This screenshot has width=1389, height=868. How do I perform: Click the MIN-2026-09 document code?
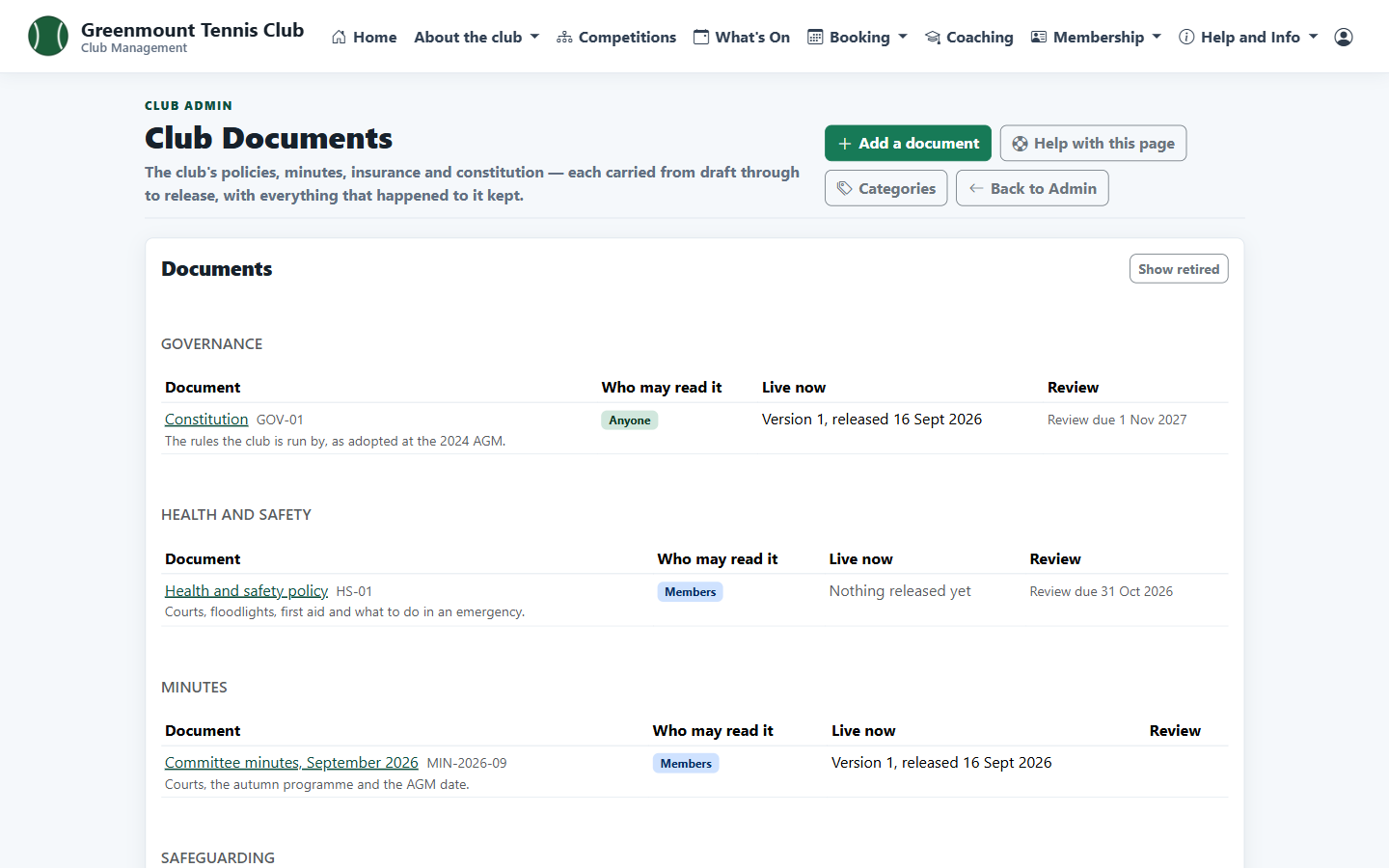tap(467, 763)
